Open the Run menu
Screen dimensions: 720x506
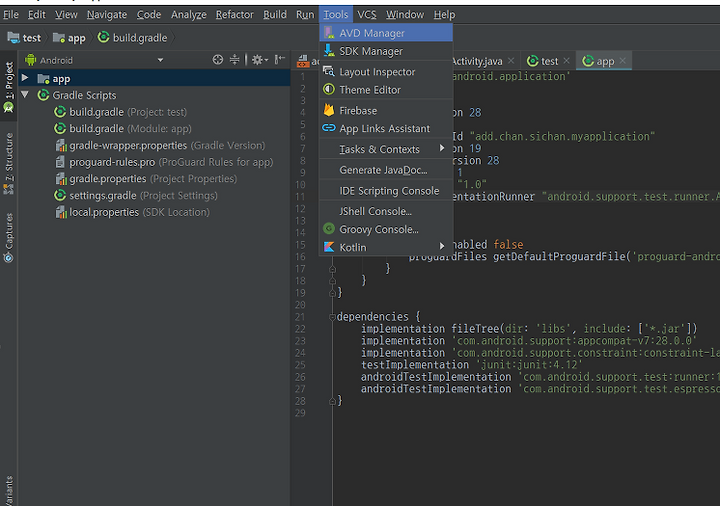(x=305, y=15)
